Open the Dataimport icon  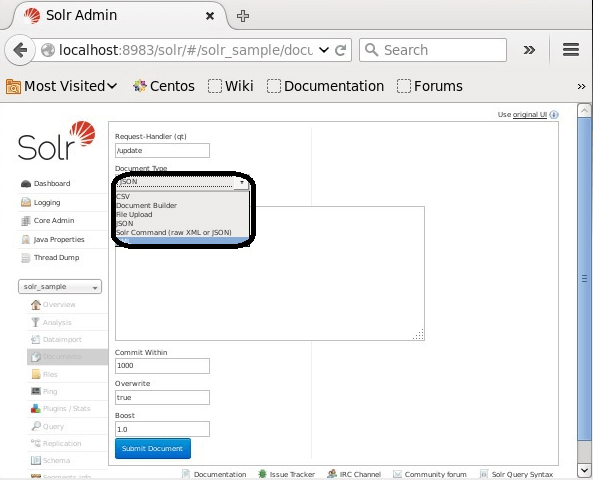(x=36, y=339)
